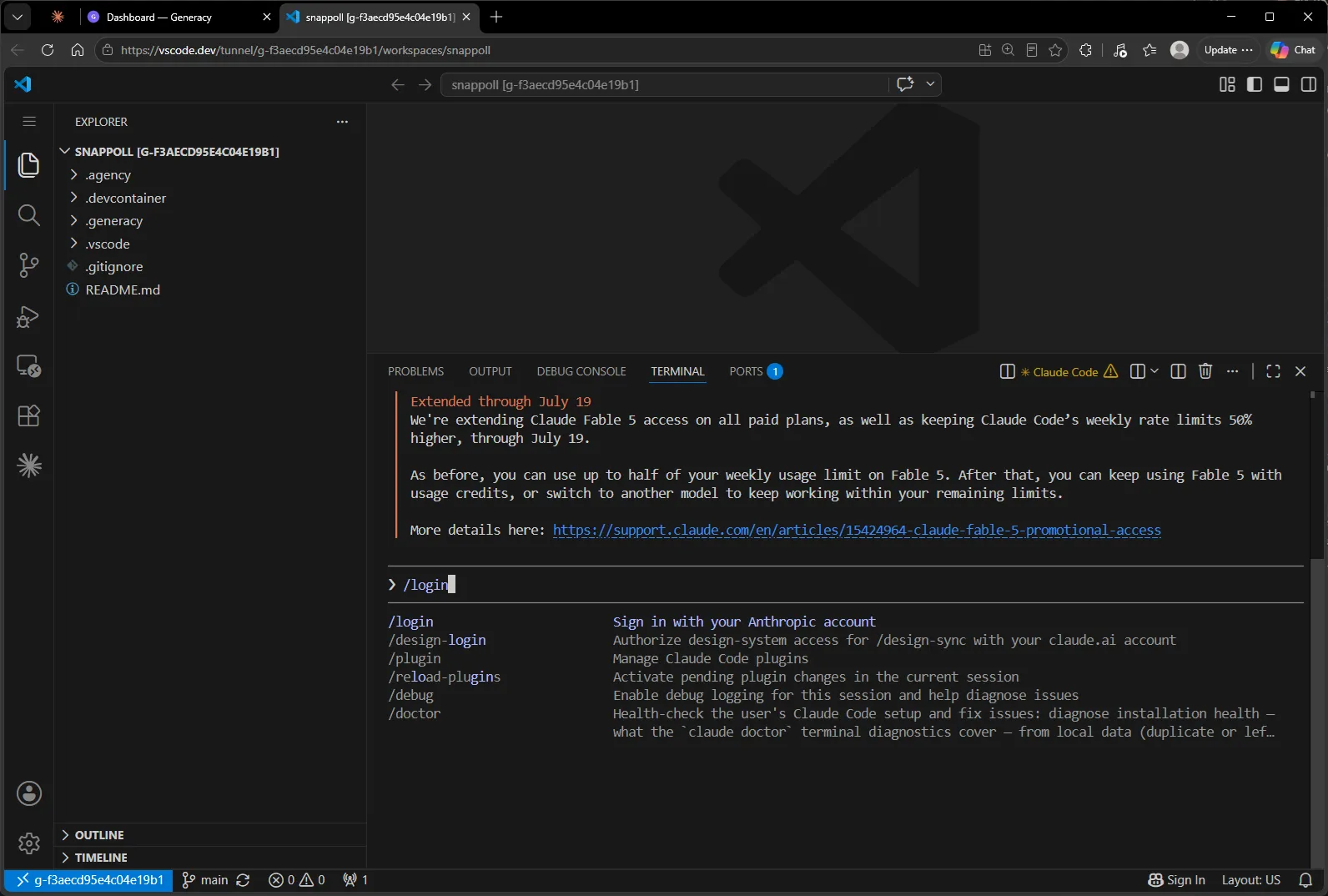Click the remote tunnel g-f3aecd95e4c04e19b1 indicator
This screenshot has height=896, width=1328.
90,880
